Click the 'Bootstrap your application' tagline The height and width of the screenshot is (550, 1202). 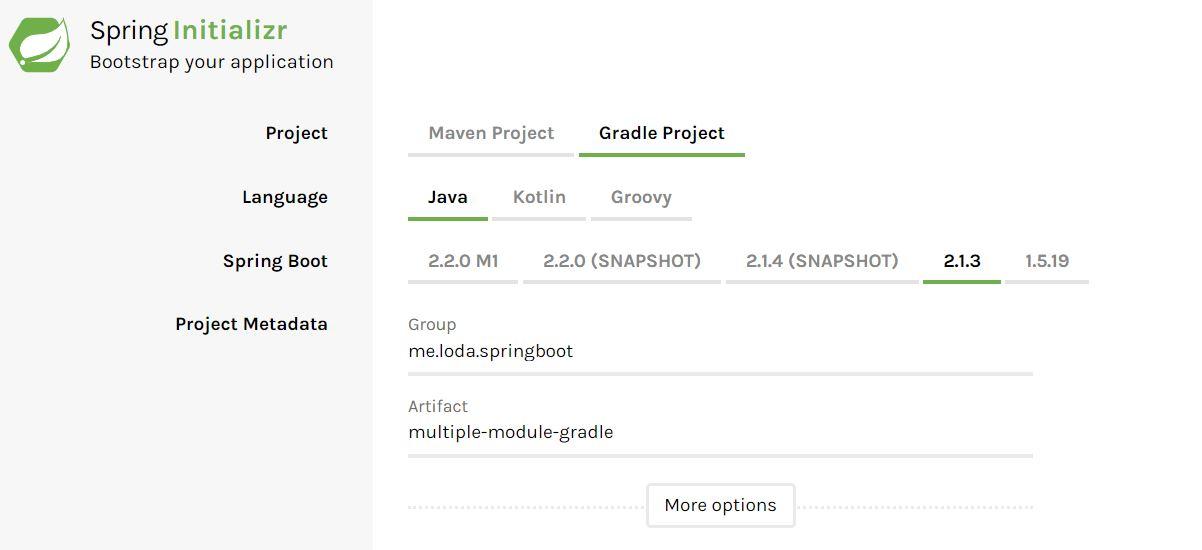[211, 62]
